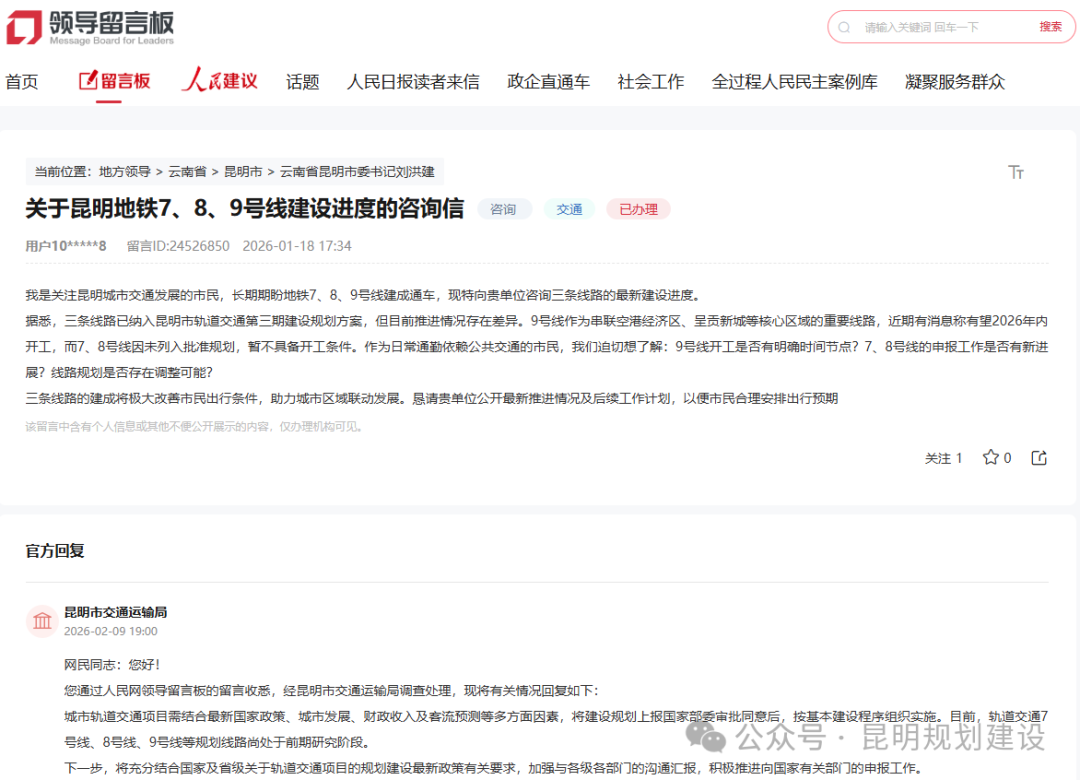This screenshot has width=1080, height=780.
Task: Open the 首页 menu item
Action: point(22,81)
